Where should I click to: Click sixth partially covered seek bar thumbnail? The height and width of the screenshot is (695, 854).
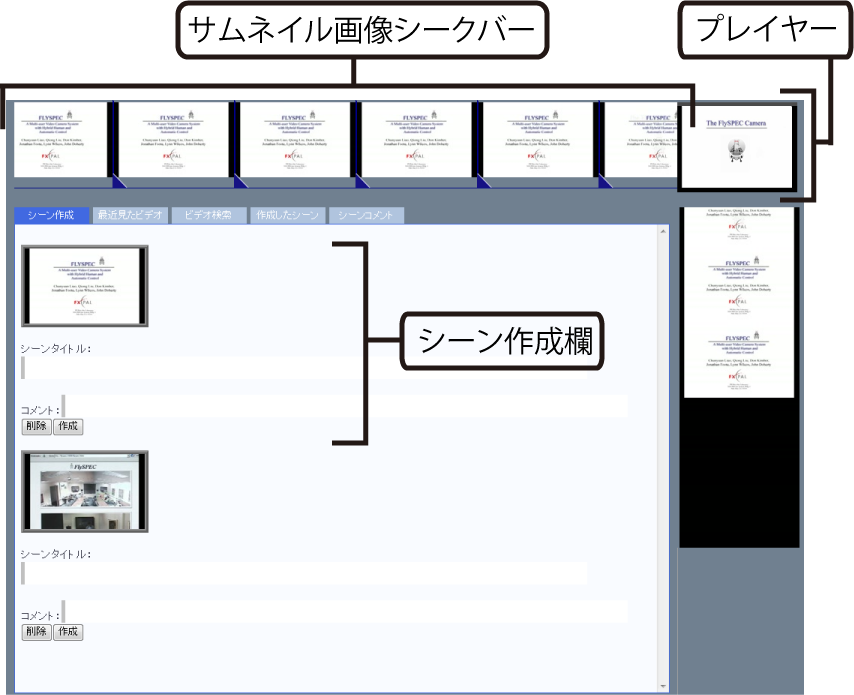[641, 139]
